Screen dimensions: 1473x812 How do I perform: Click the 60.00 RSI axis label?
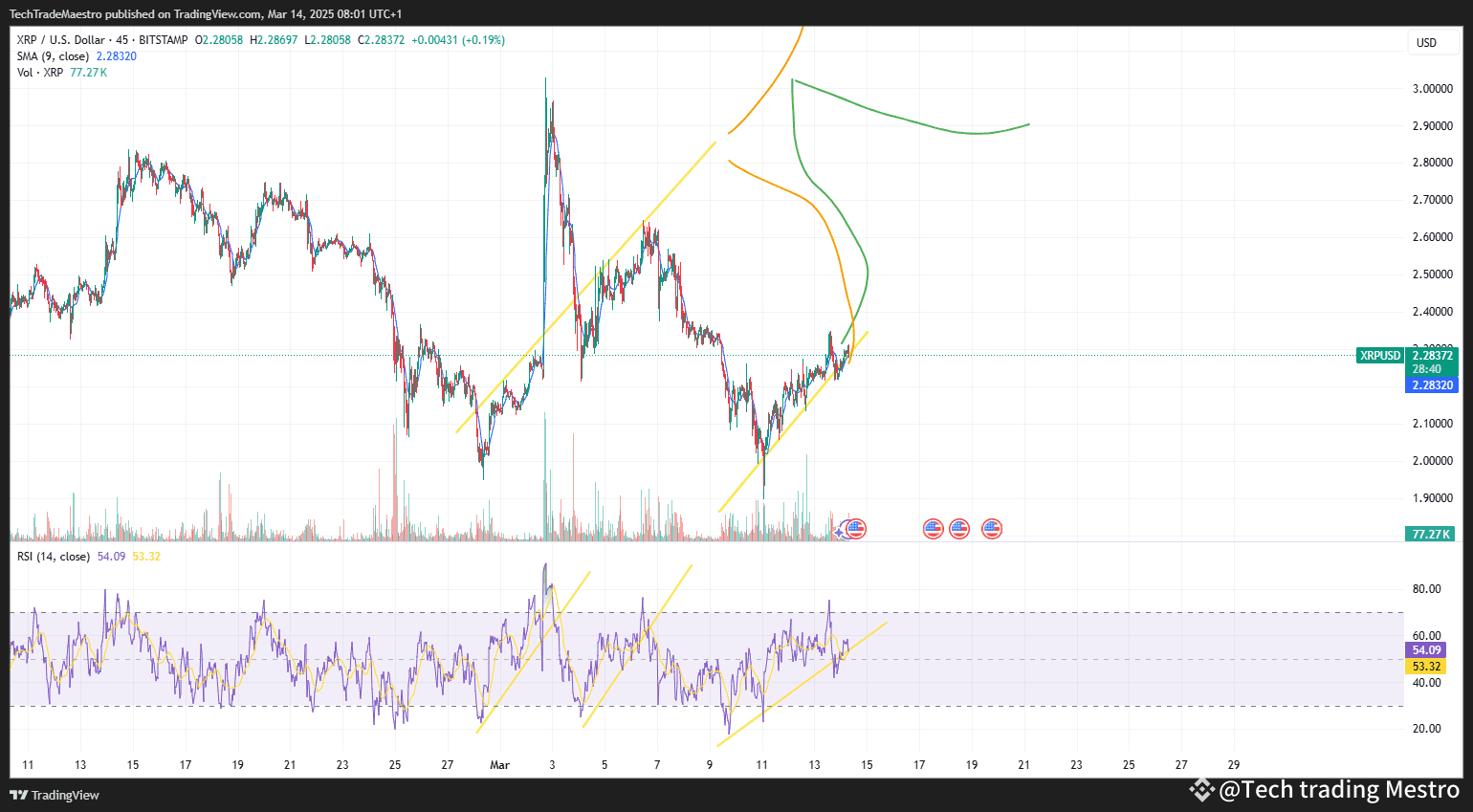1427,636
